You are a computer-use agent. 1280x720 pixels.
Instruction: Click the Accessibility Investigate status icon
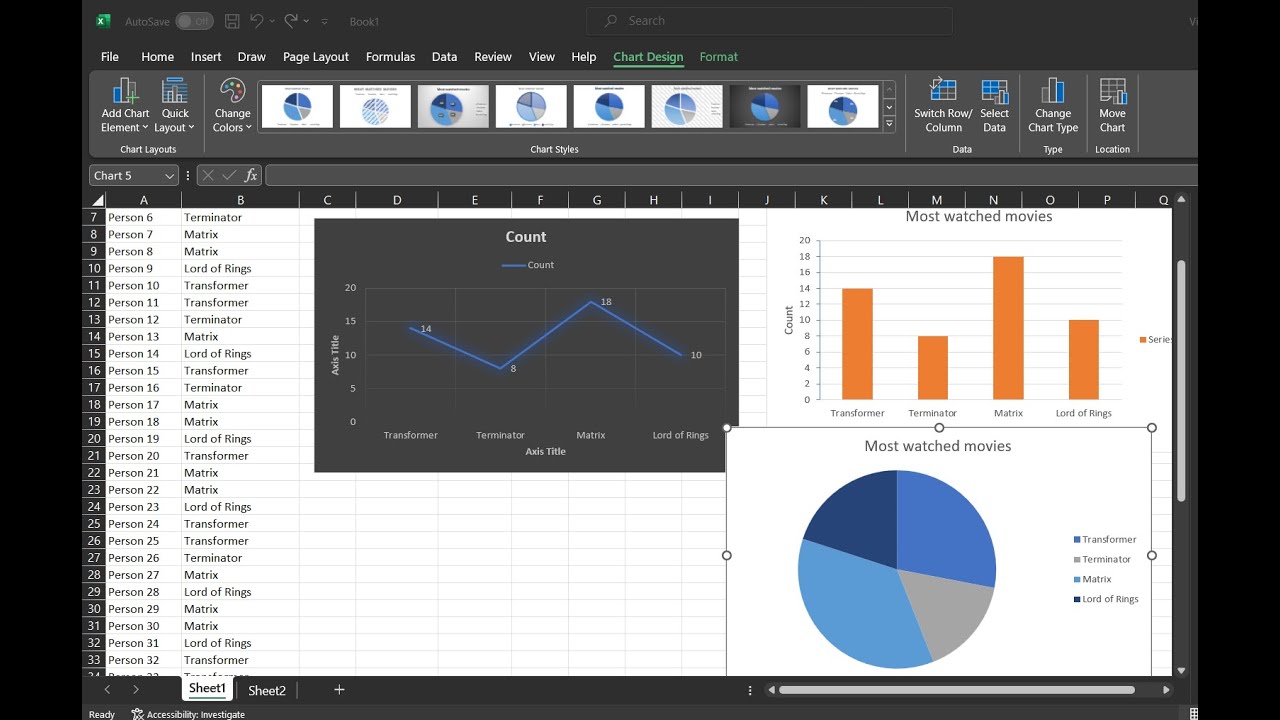pyautogui.click(x=137, y=714)
